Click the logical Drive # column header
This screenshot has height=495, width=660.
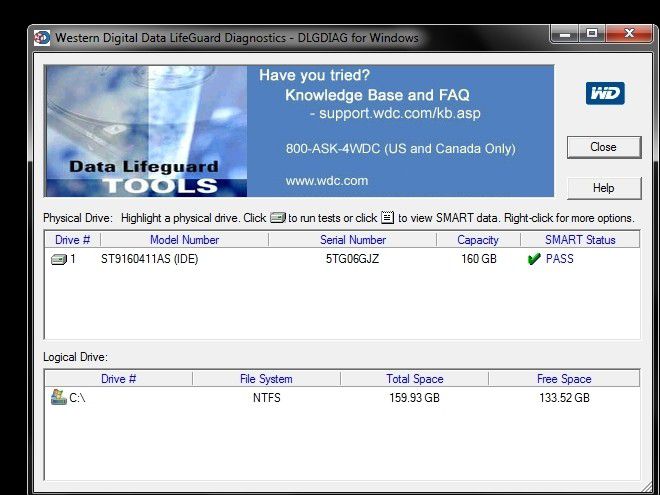click(118, 378)
